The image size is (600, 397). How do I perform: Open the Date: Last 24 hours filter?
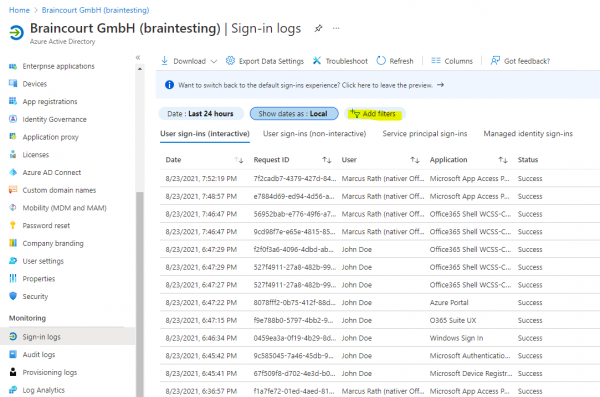click(201, 114)
